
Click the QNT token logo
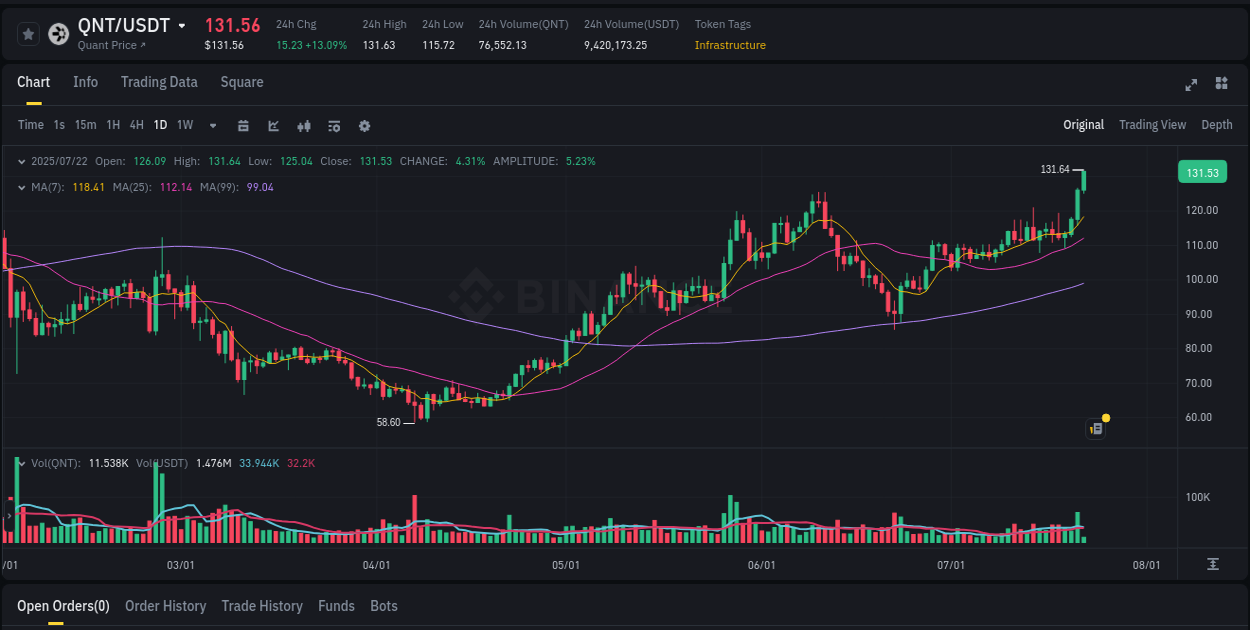(58, 33)
